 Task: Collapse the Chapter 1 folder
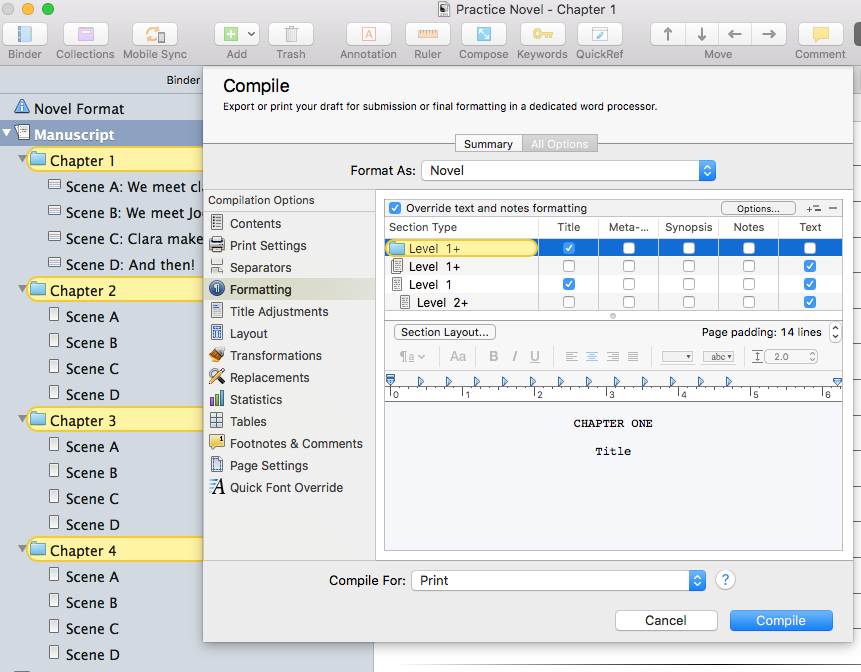(21, 160)
